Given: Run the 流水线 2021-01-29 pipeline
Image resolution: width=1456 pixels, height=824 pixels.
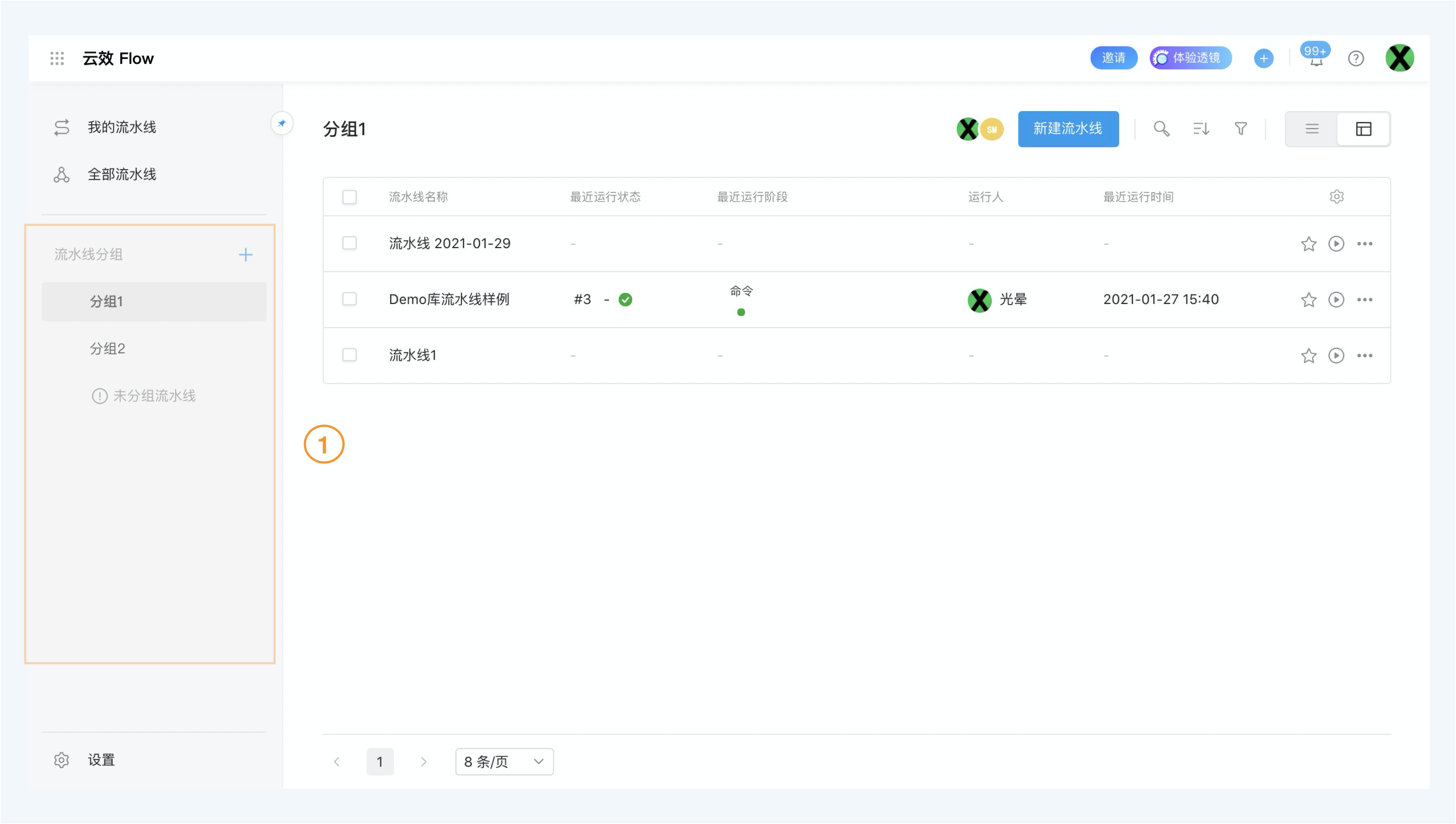Looking at the screenshot, I should tap(1336, 244).
